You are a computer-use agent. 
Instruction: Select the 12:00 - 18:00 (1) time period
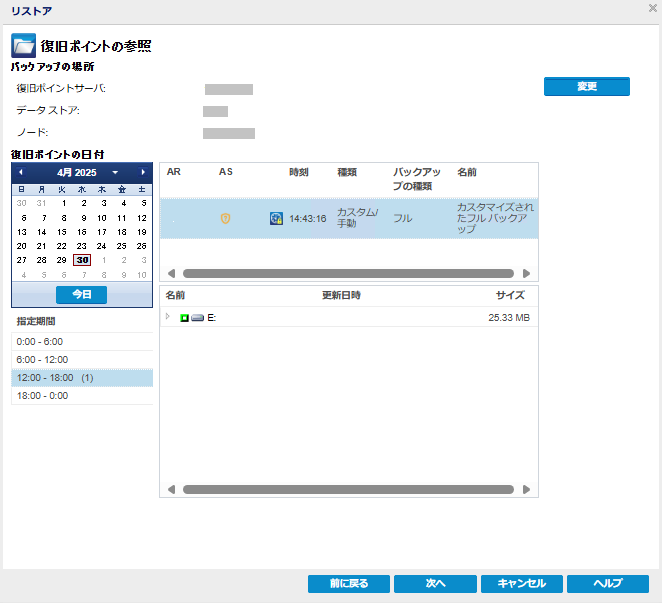[x=82, y=378]
